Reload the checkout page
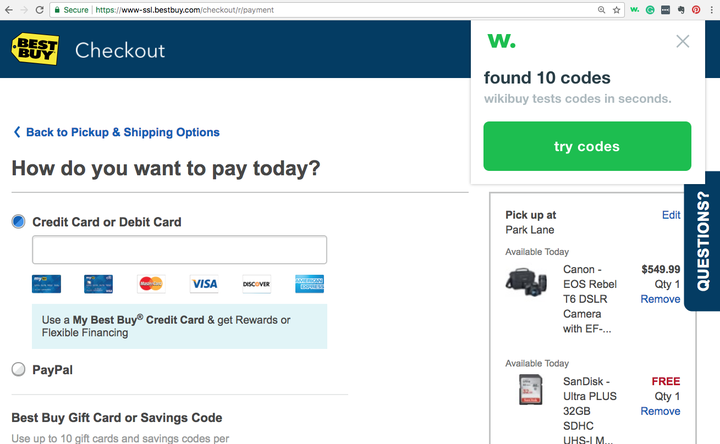The height and width of the screenshot is (444, 720). point(38,9)
